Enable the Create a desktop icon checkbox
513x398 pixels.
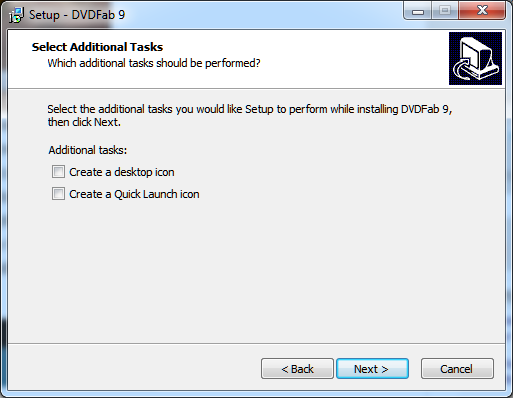(58, 172)
